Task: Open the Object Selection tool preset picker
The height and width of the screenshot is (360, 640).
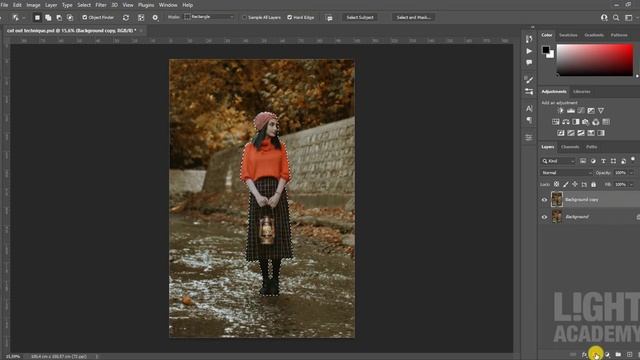Action: (x=18, y=18)
